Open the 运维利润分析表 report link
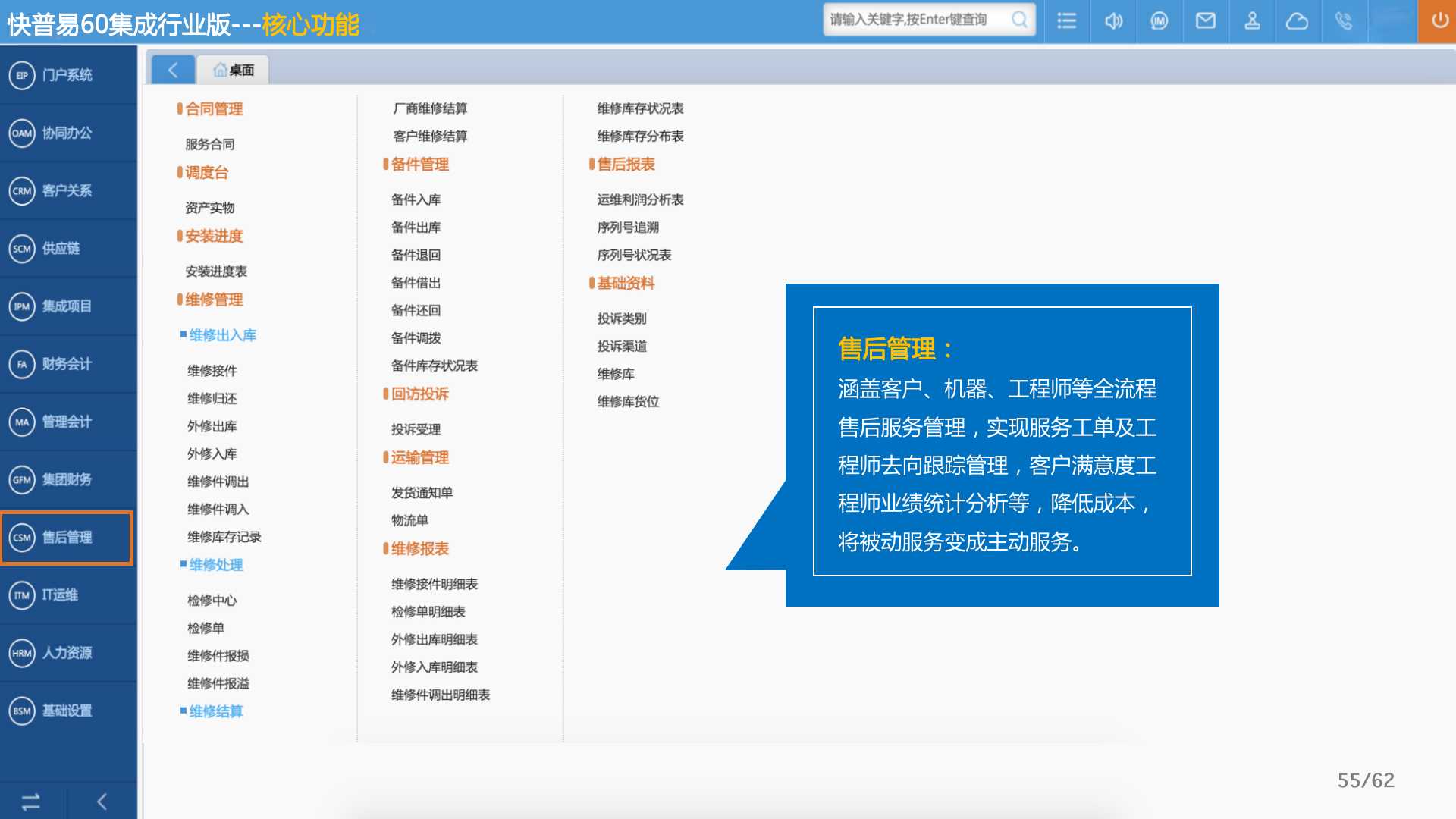The image size is (1456, 819). pyautogui.click(x=640, y=199)
